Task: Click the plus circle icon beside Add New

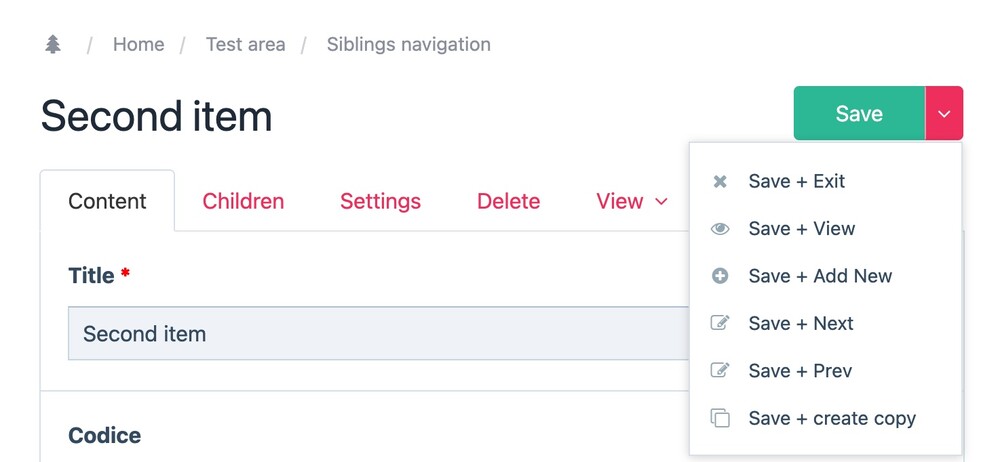Action: [719, 276]
